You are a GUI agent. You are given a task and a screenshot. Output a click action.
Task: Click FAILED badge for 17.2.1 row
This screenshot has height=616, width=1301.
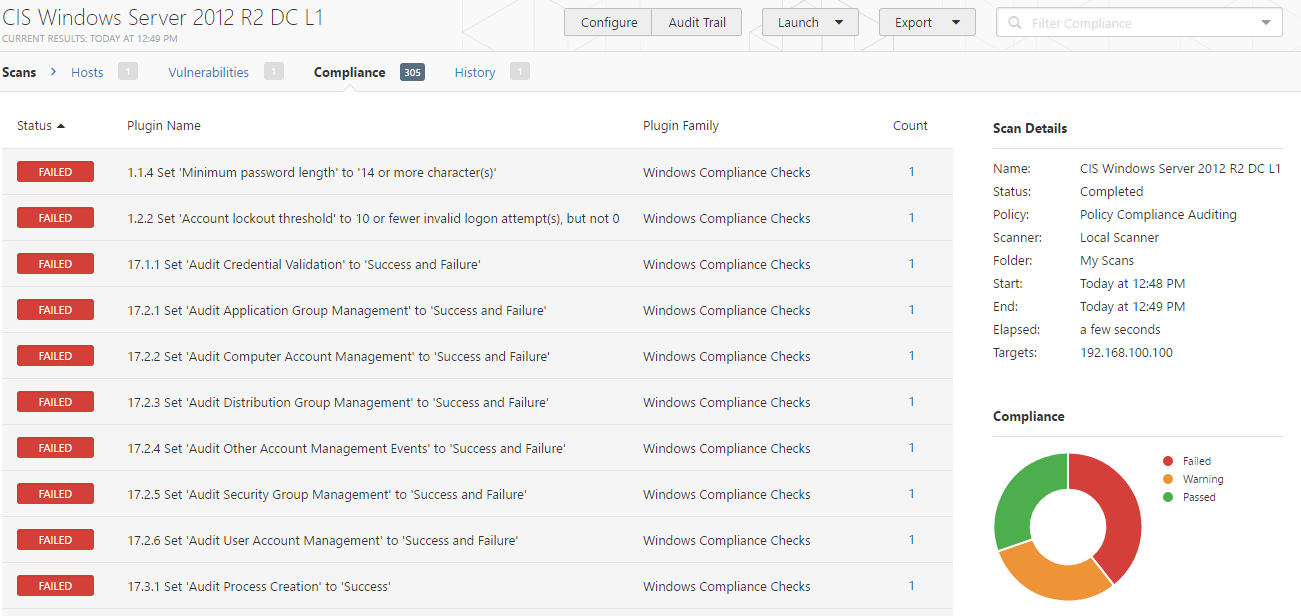click(x=55, y=310)
